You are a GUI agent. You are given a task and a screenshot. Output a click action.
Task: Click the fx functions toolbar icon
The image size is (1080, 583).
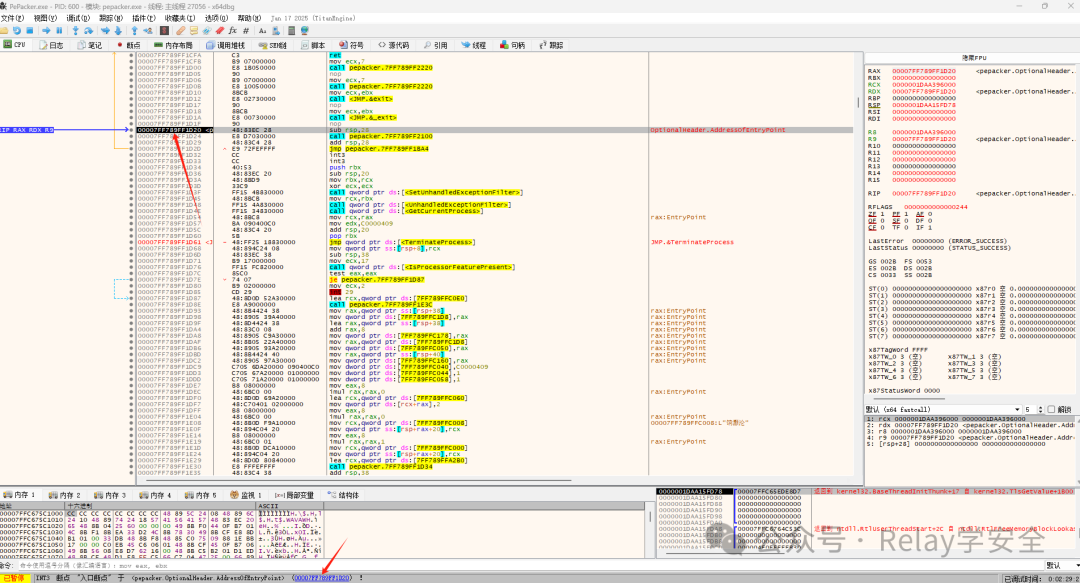pyautogui.click(x=233, y=30)
